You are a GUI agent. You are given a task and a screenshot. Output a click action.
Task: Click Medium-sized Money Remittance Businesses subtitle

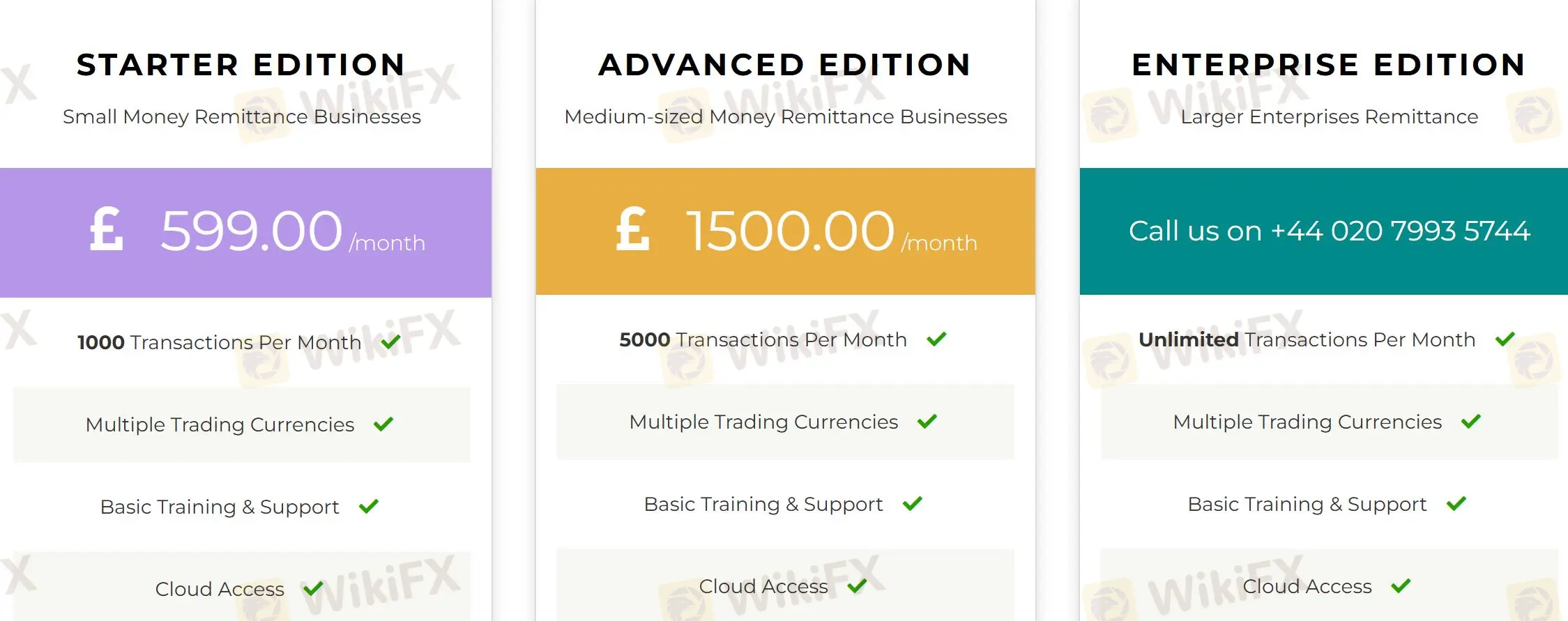(x=785, y=116)
